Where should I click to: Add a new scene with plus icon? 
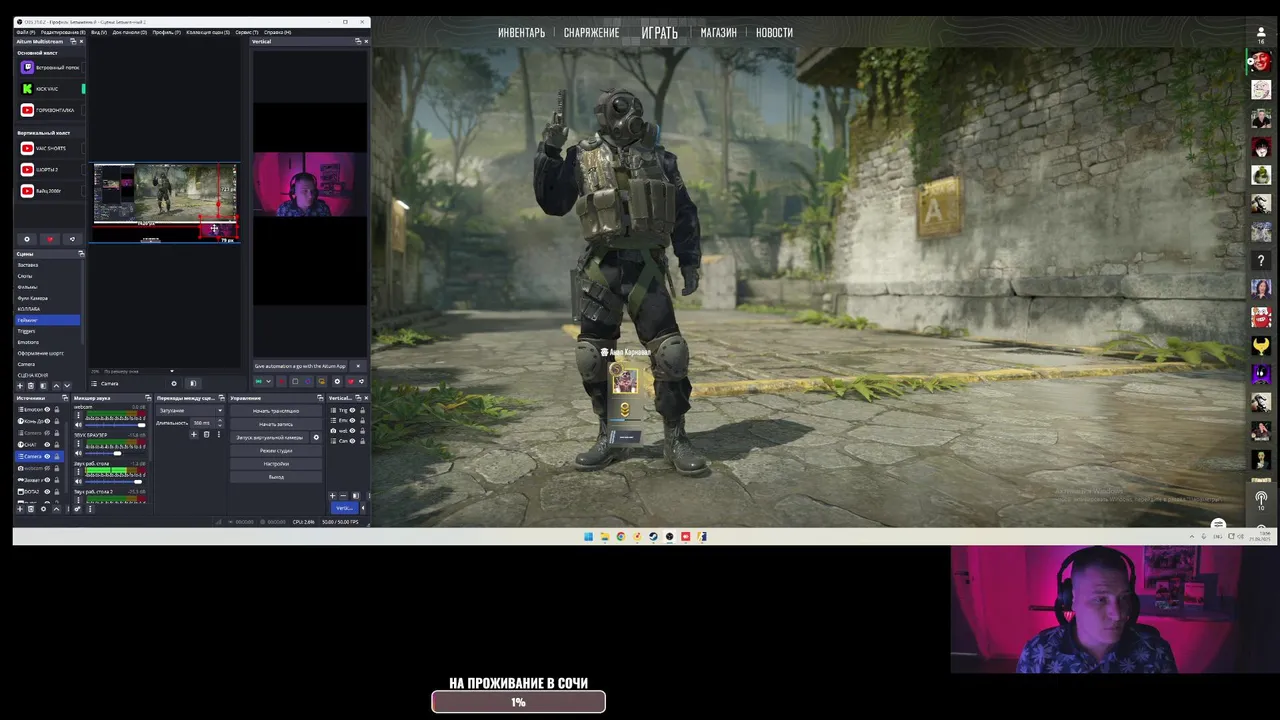20,385
